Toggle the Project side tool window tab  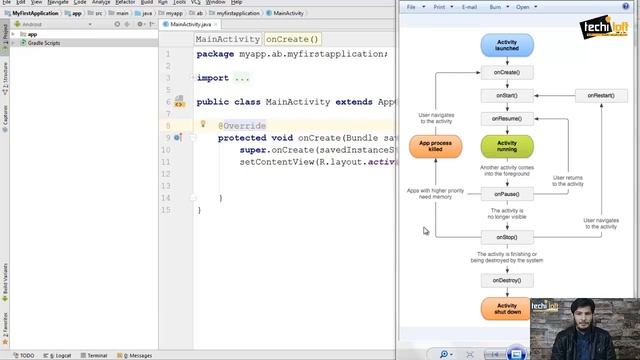pos(5,38)
